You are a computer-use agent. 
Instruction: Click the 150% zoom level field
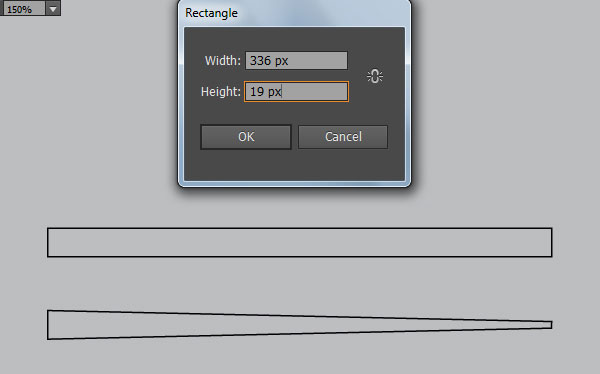[22, 8]
